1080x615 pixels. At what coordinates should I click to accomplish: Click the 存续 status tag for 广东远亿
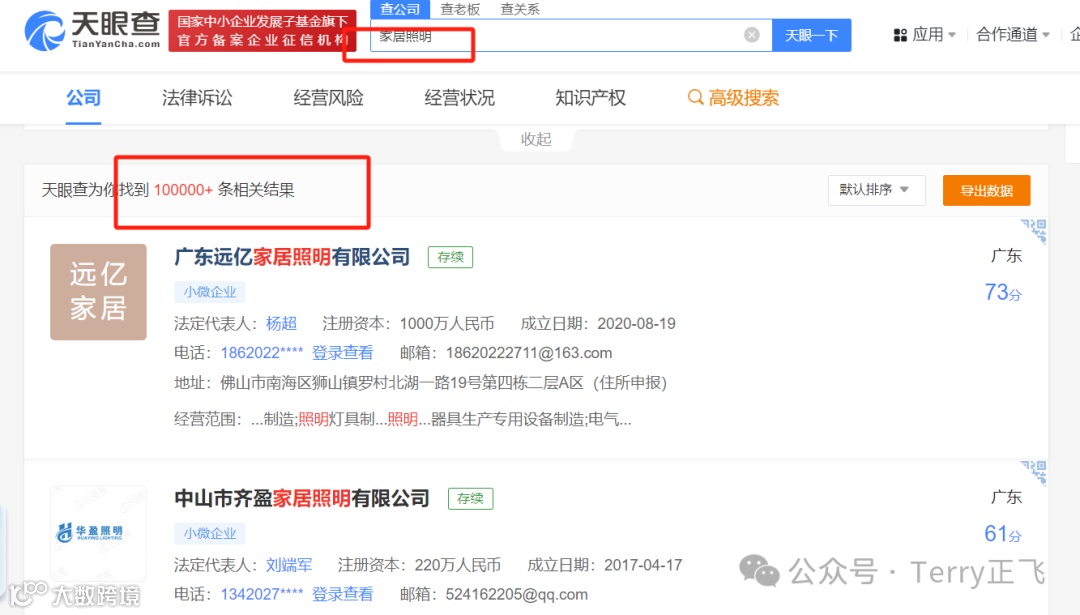click(450, 257)
